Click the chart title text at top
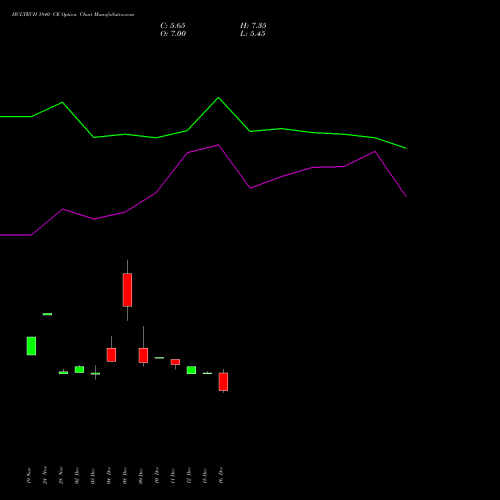Screen dimensions: 500x500 click(x=73, y=15)
